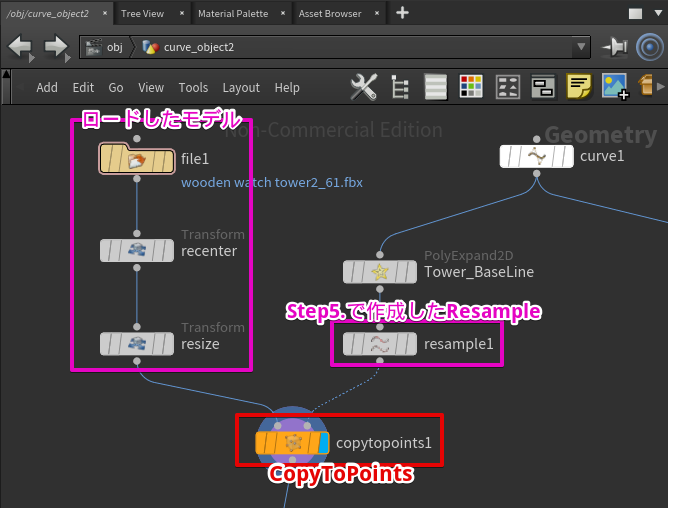
Task: Toggle the display flag on curve1 node
Action: click(x=568, y=156)
